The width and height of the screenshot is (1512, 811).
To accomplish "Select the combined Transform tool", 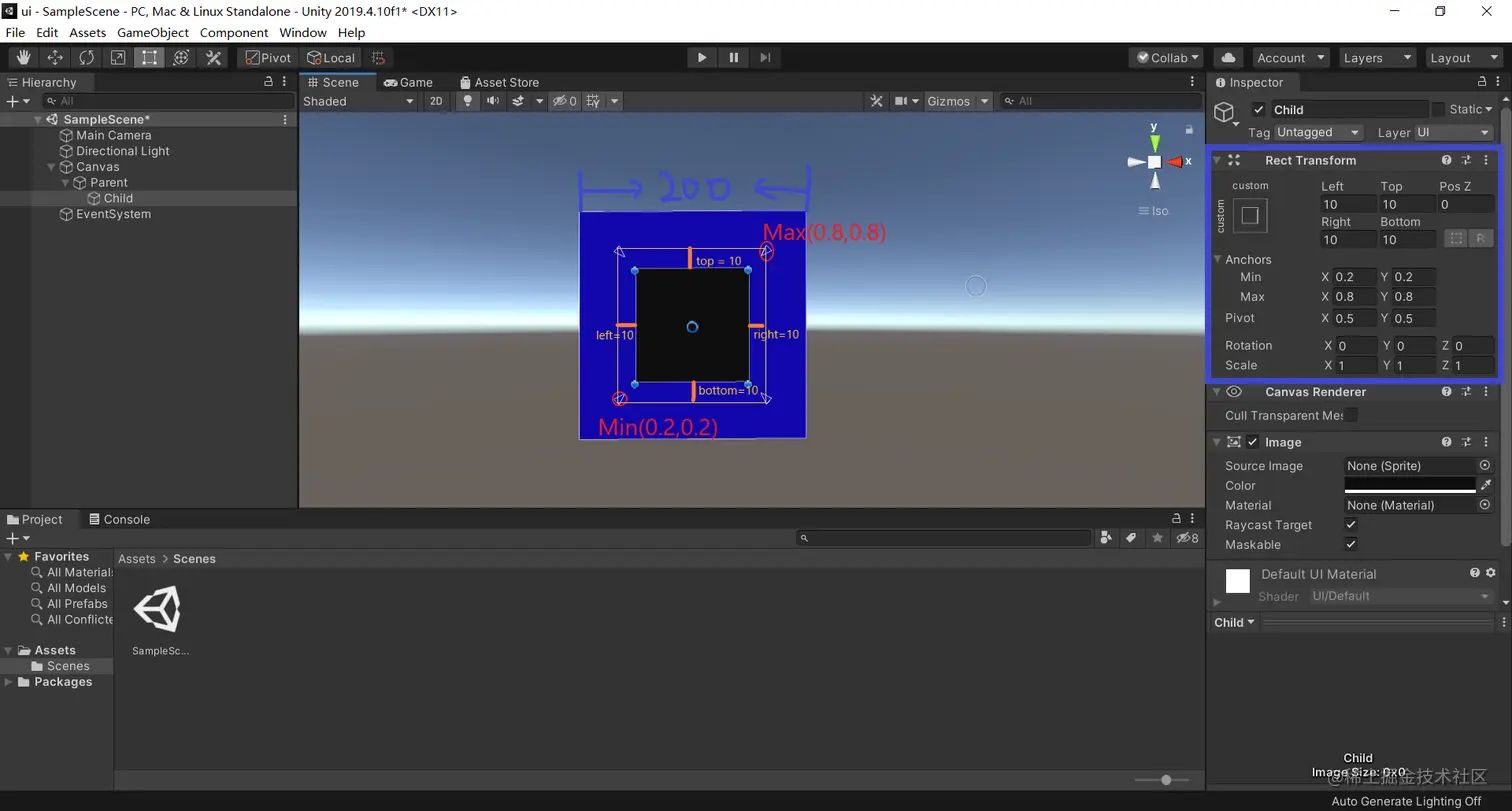I will [x=181, y=58].
